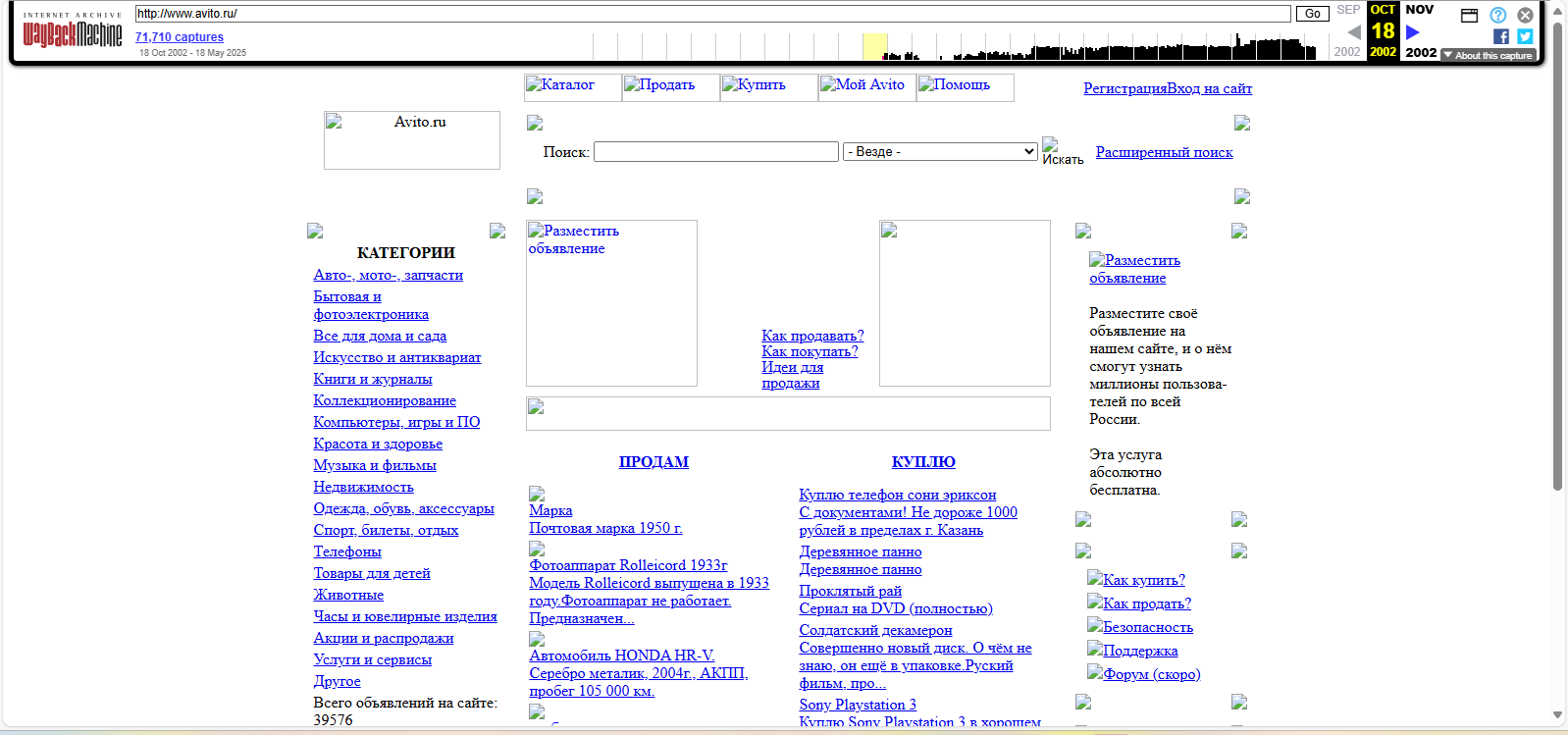Click Фотоаппарат Rolleicord listing thumbnail
The image size is (1568, 735).
(x=537, y=549)
